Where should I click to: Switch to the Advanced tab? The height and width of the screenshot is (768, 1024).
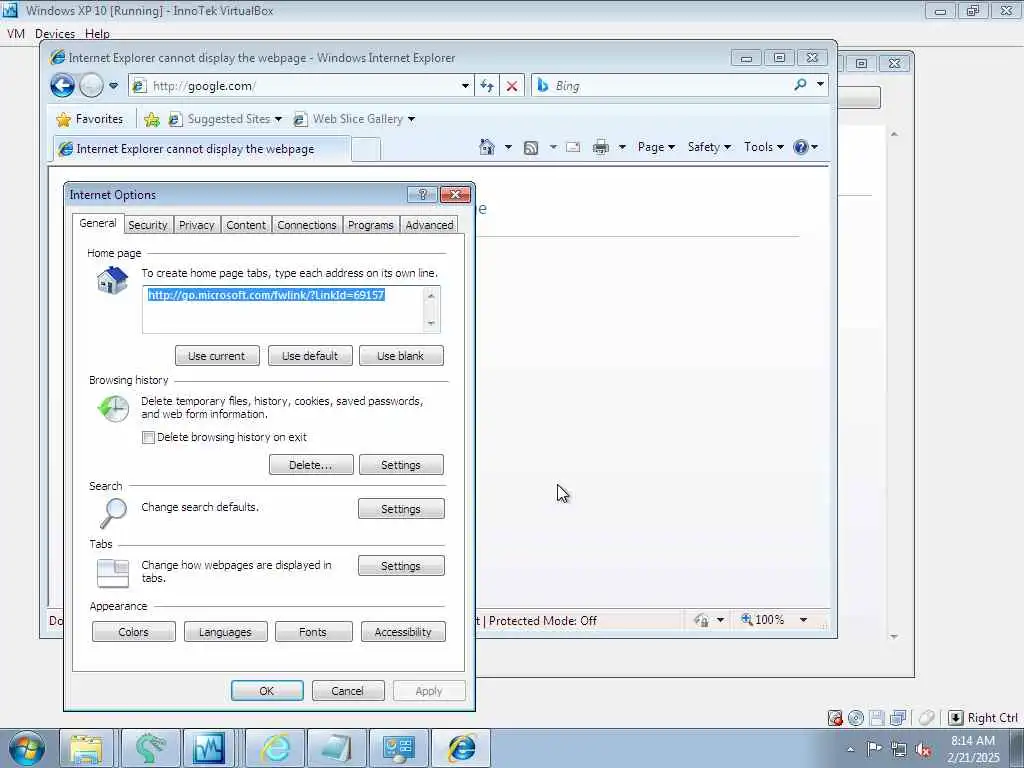[429, 225]
